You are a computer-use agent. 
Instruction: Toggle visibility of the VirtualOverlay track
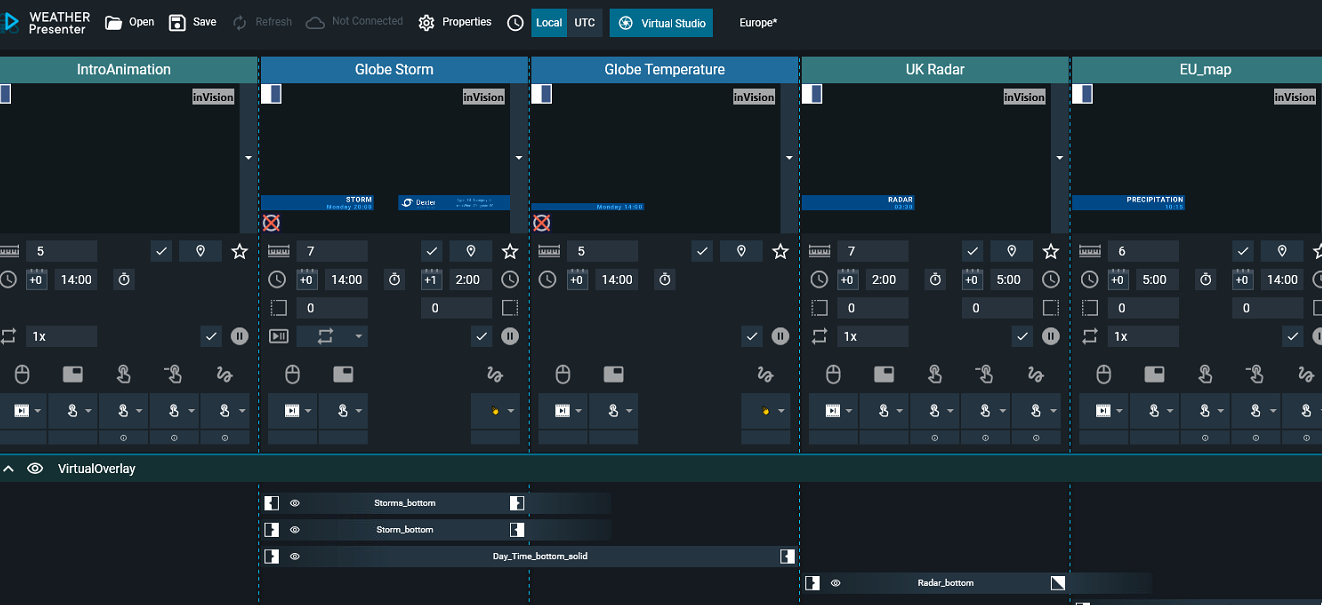35,468
